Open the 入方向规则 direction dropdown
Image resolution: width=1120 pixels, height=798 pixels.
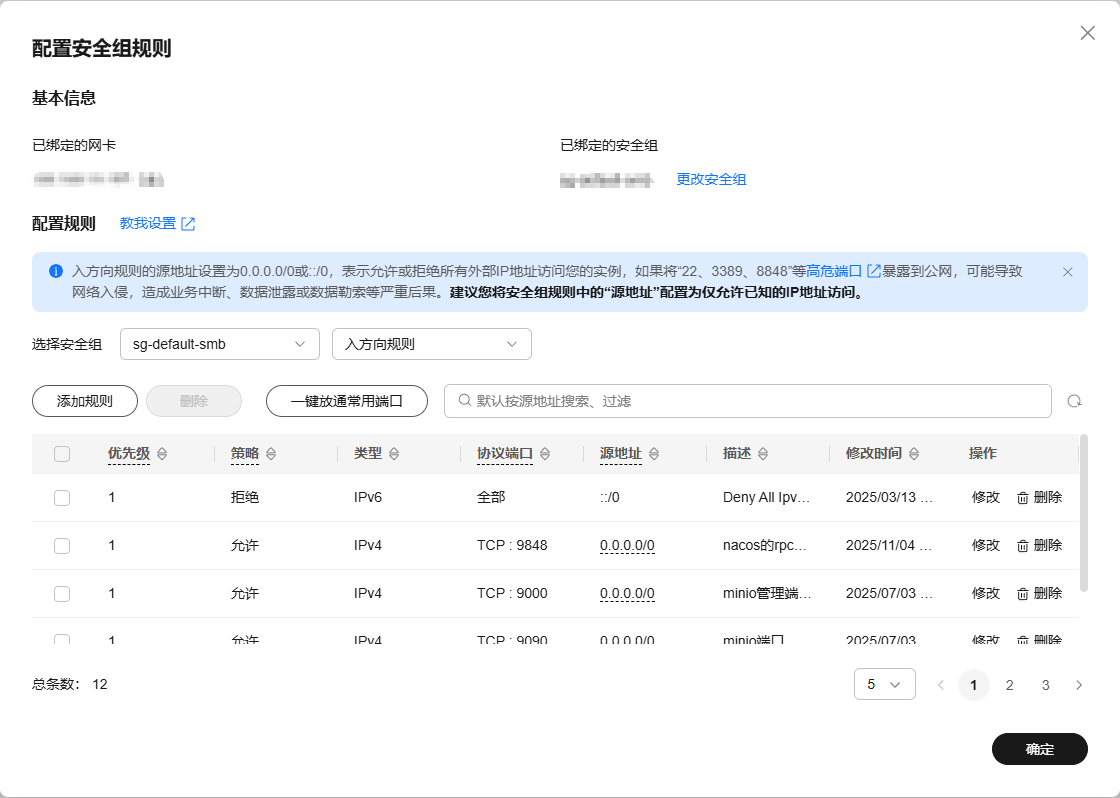tap(431, 344)
